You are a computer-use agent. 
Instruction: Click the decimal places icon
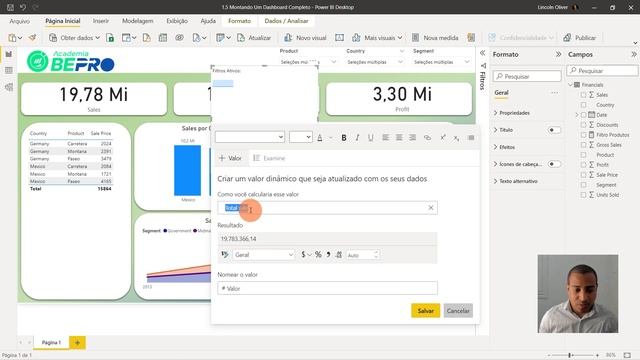[339, 255]
